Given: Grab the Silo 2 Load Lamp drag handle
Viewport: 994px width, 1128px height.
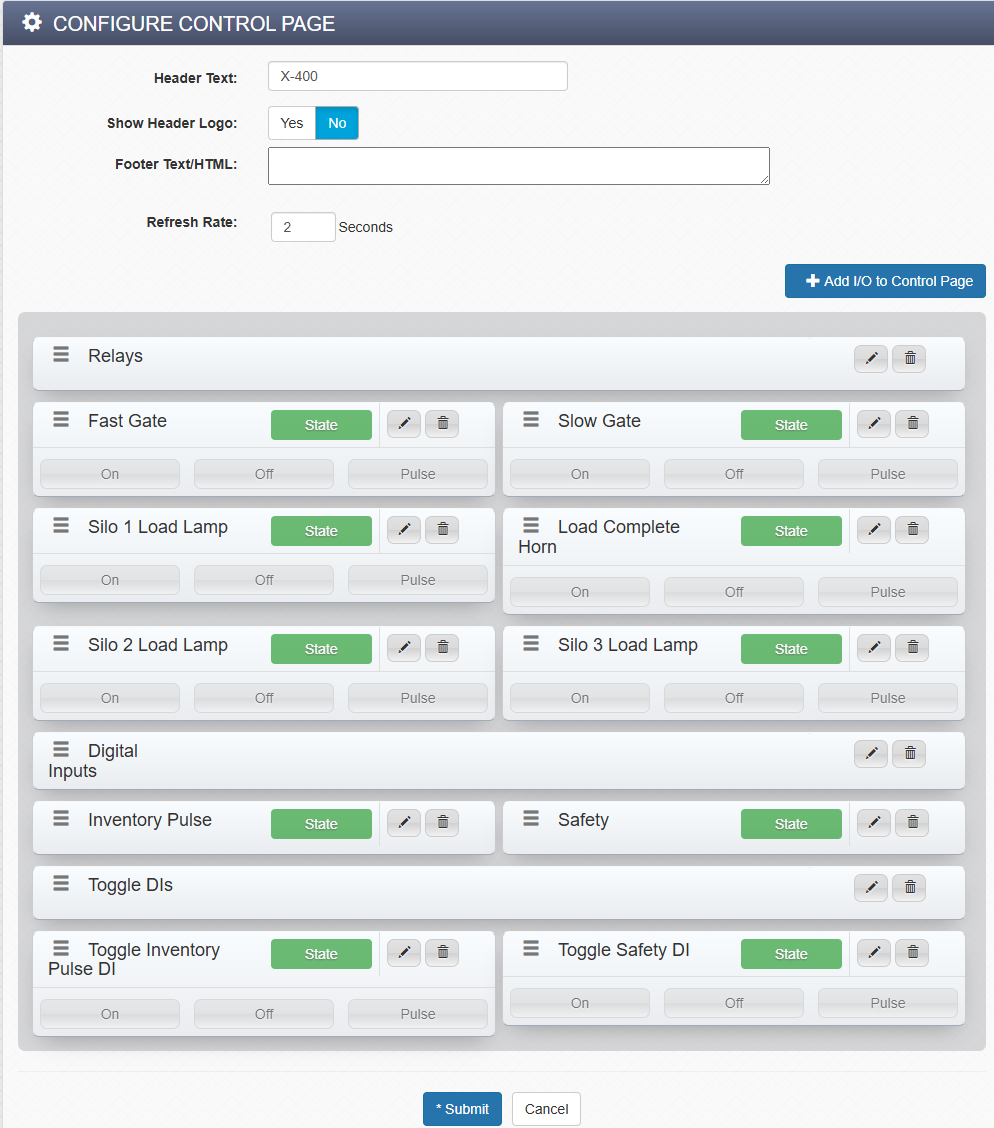Looking at the screenshot, I should pyautogui.click(x=61, y=643).
